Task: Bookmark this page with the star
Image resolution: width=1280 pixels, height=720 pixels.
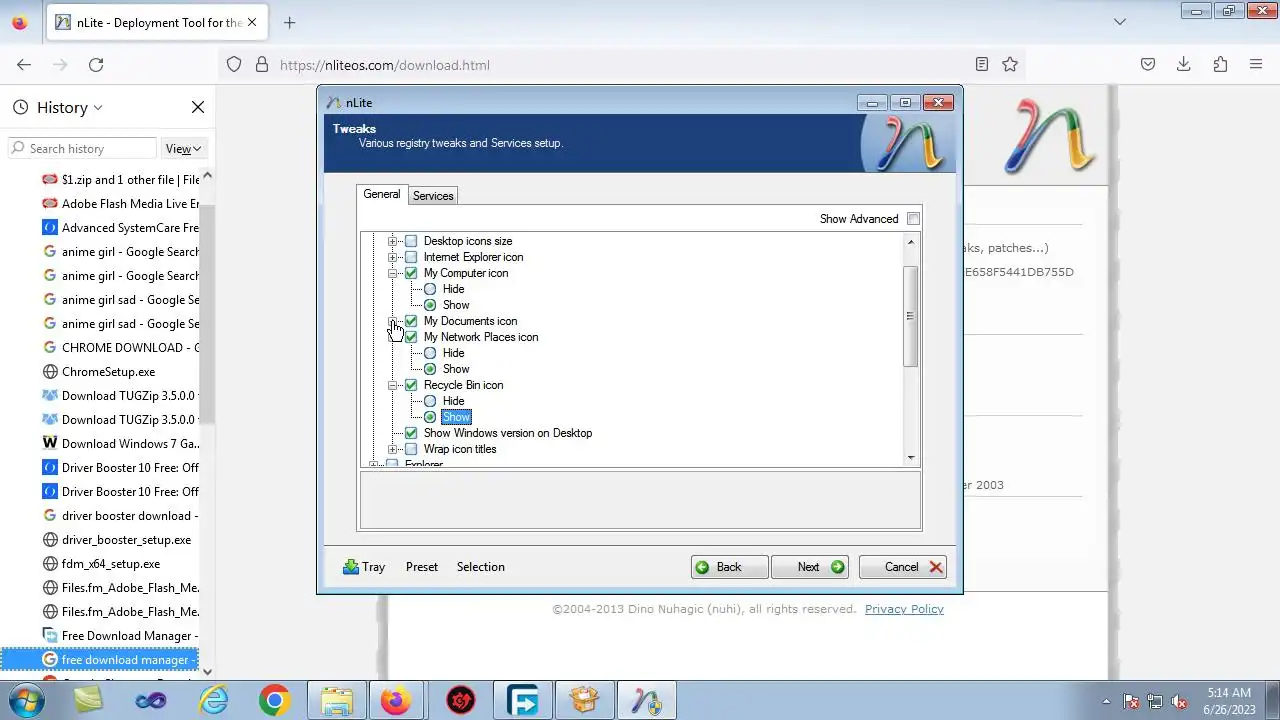Action: tap(1010, 64)
